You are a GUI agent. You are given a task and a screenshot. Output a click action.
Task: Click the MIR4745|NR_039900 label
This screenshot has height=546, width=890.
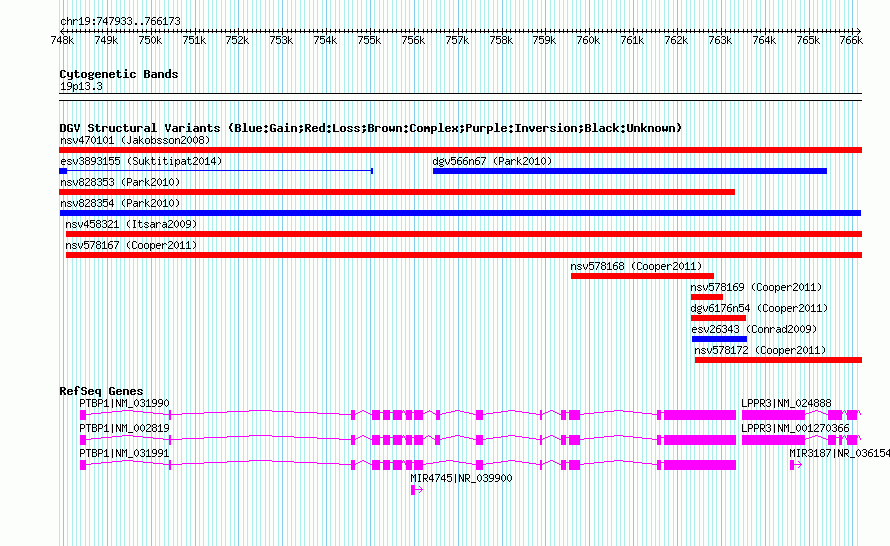tap(461, 478)
